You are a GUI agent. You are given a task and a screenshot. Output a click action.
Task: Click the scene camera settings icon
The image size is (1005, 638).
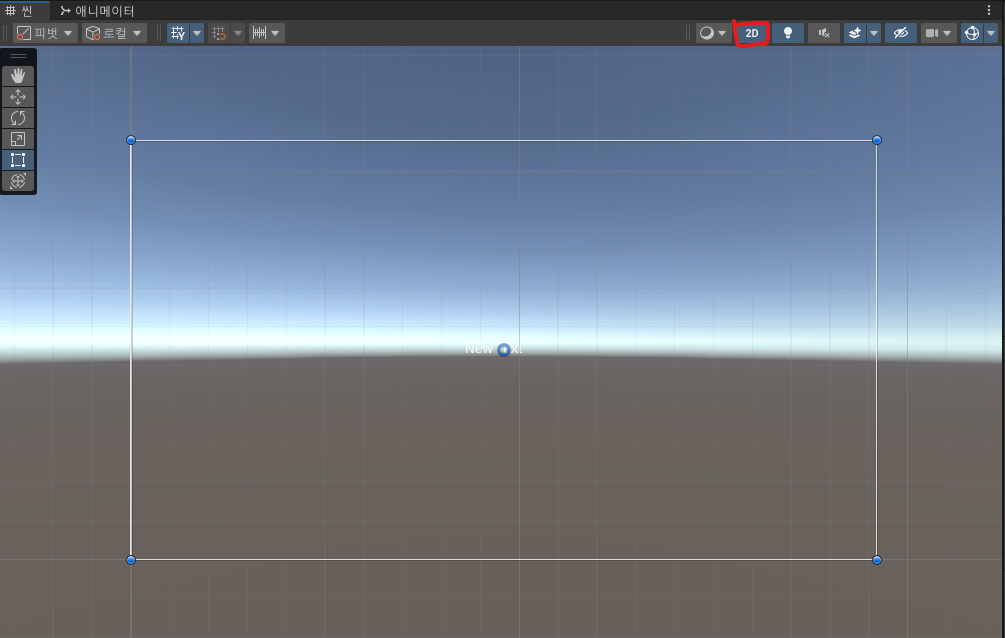[934, 32]
